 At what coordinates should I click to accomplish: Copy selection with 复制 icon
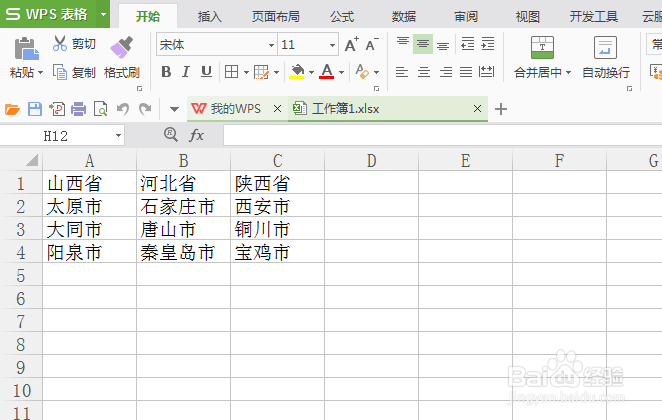pos(60,72)
